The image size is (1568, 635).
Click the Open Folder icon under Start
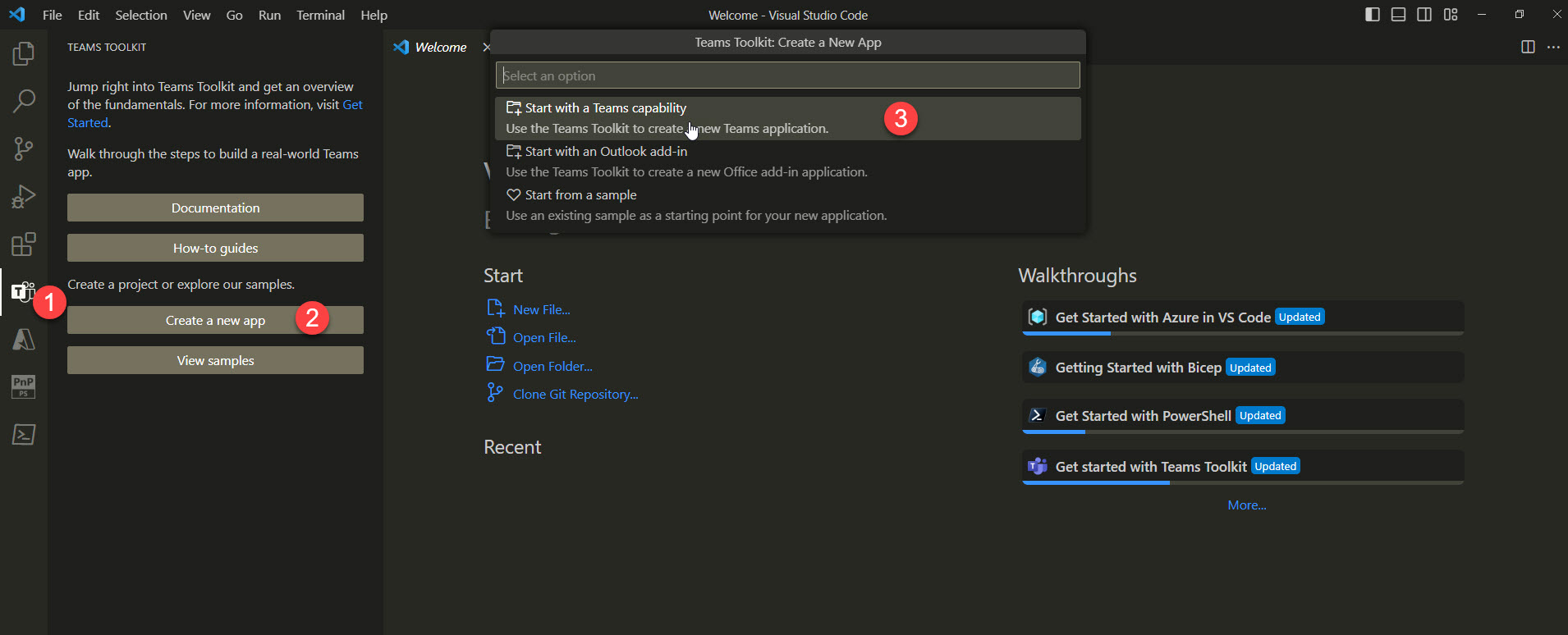tap(495, 364)
